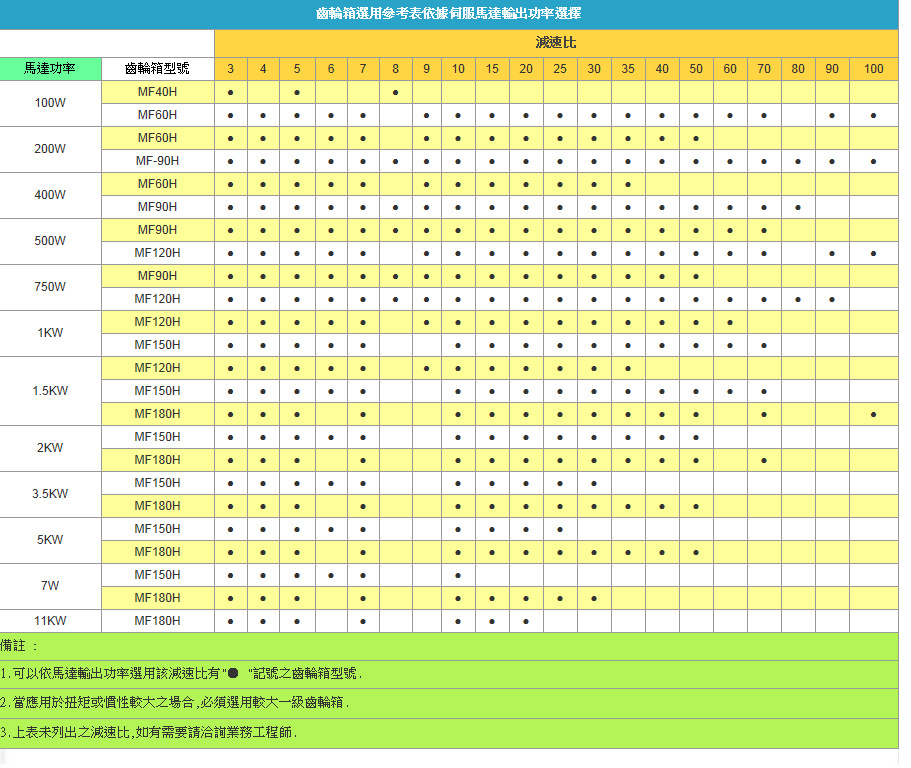Screen dimensions: 911x768
Task: Select the reduction ratio 100 column header
Action: point(873,69)
